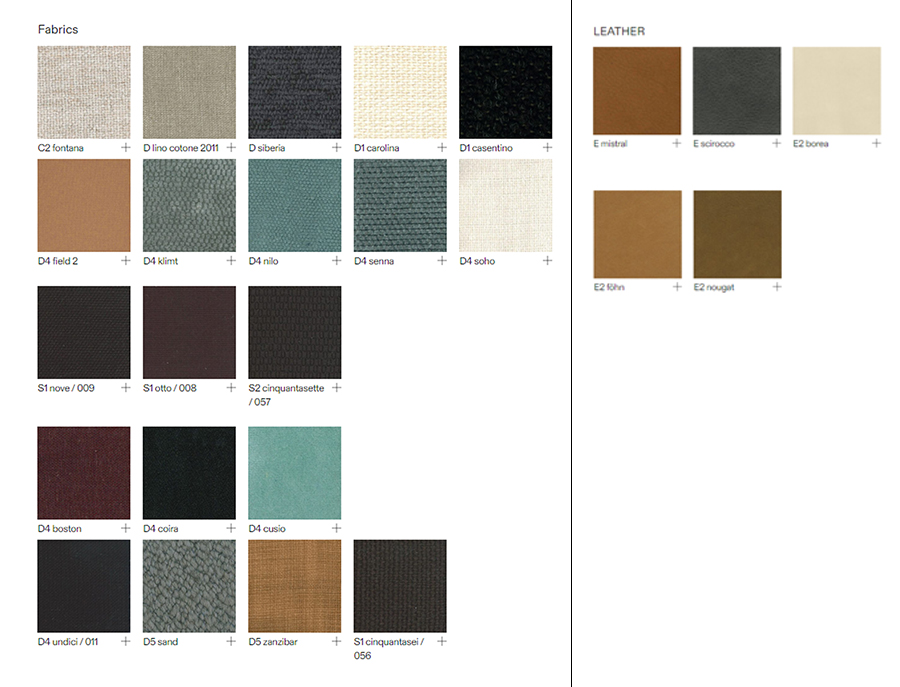
Task: Open plus icon next to E2 nougat
Action: coord(777,287)
